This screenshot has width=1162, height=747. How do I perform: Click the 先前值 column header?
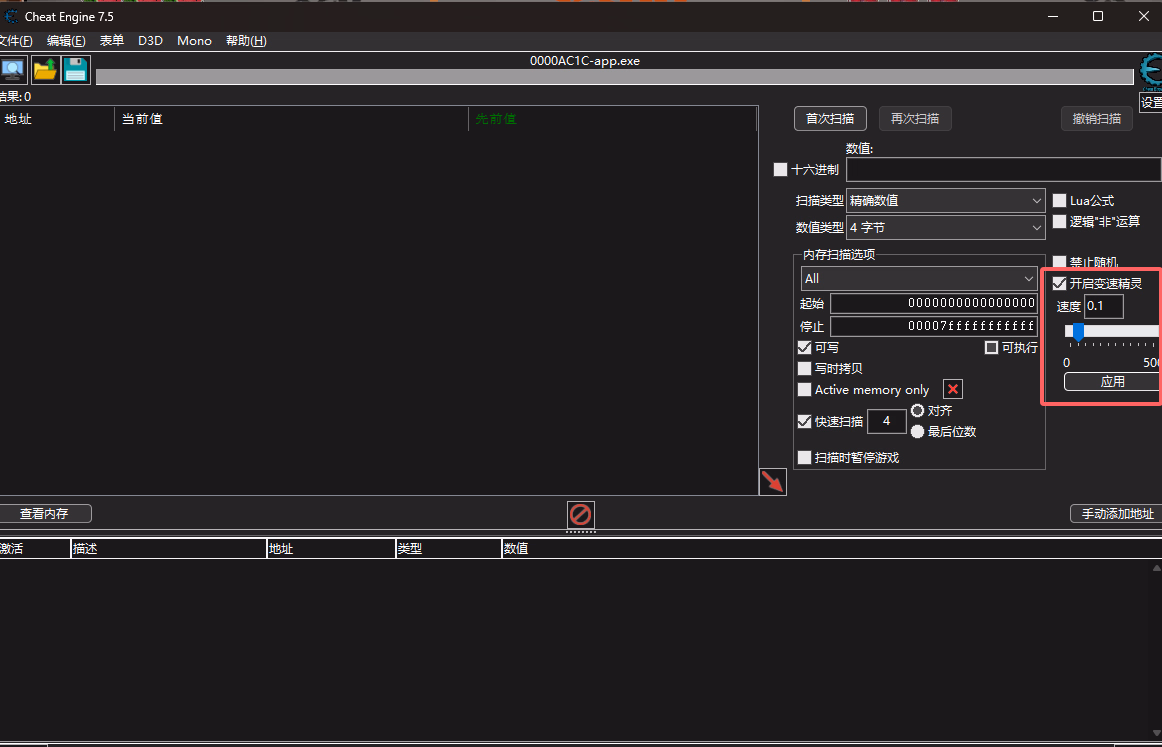[613, 119]
